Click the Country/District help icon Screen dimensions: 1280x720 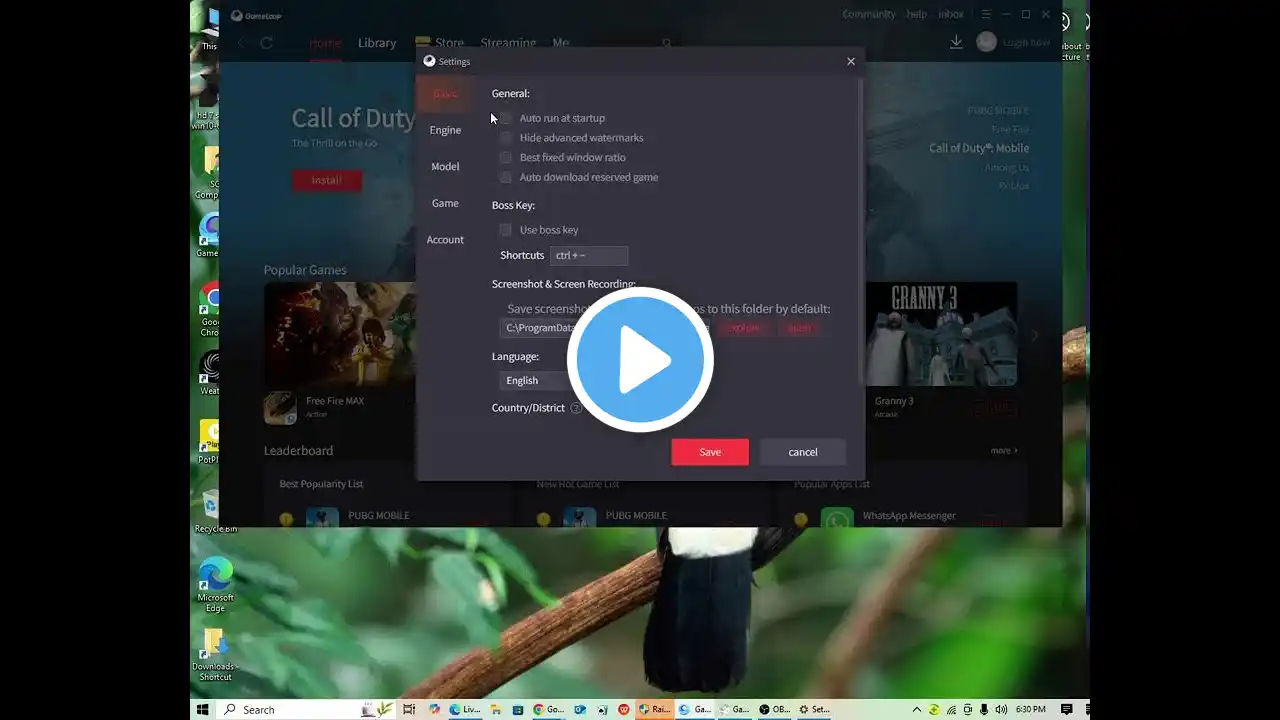(x=576, y=408)
